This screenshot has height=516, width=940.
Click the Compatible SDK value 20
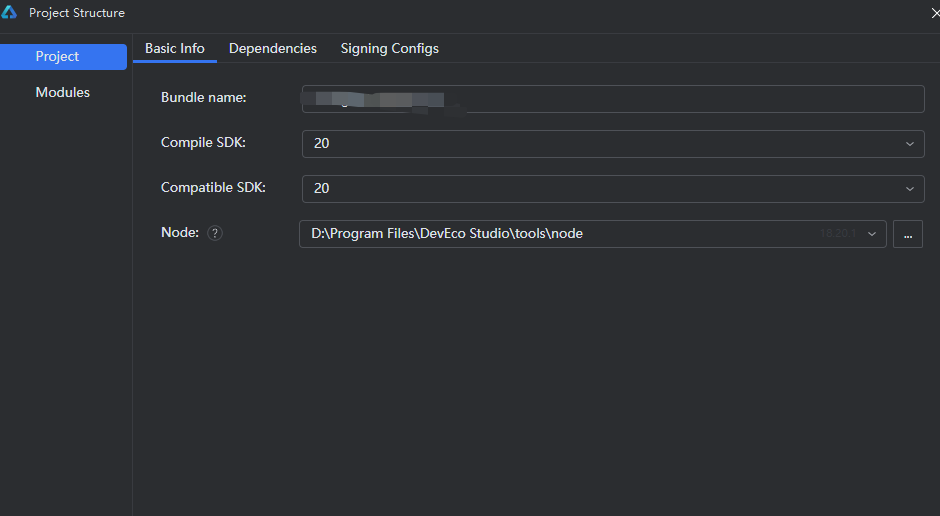click(x=322, y=189)
